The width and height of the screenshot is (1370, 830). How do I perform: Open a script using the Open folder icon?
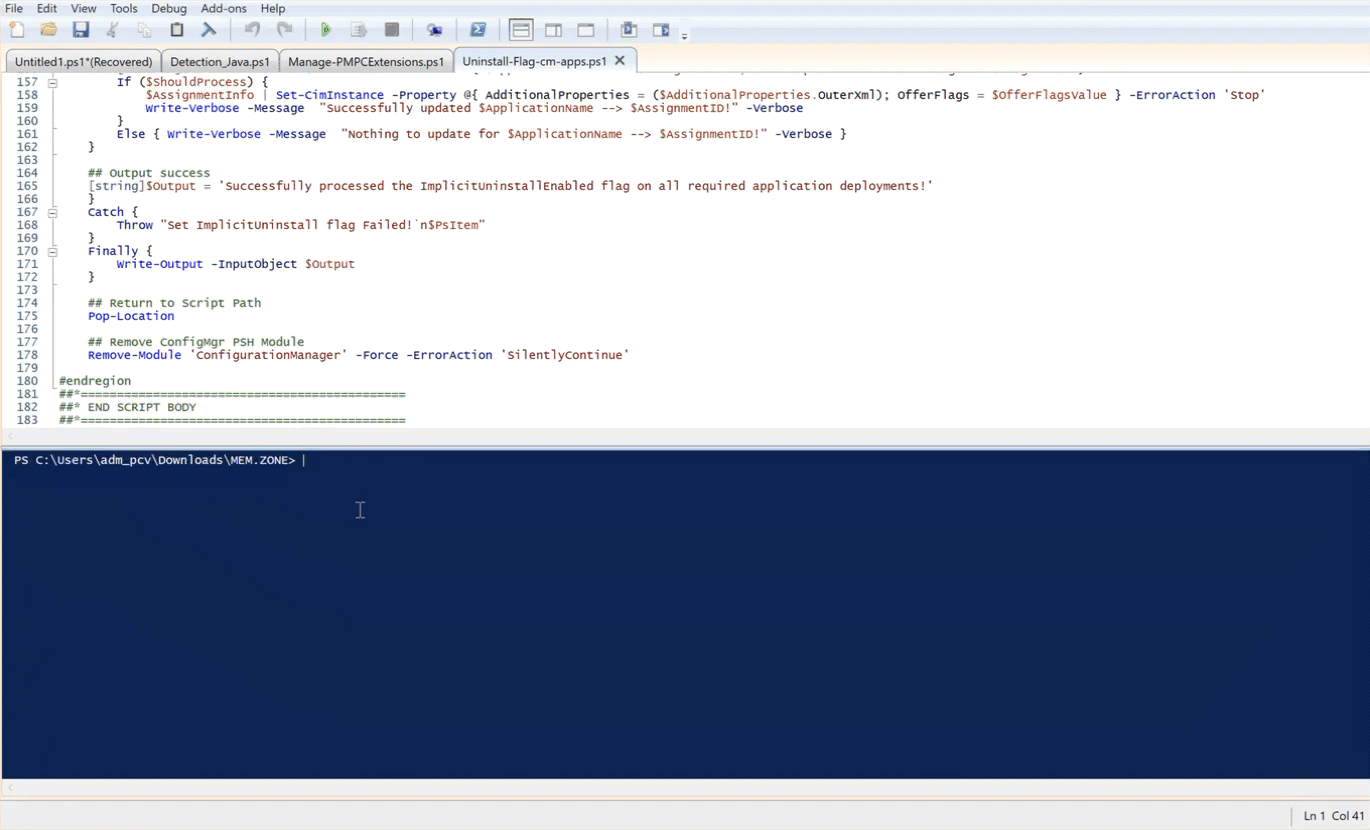tap(48, 30)
